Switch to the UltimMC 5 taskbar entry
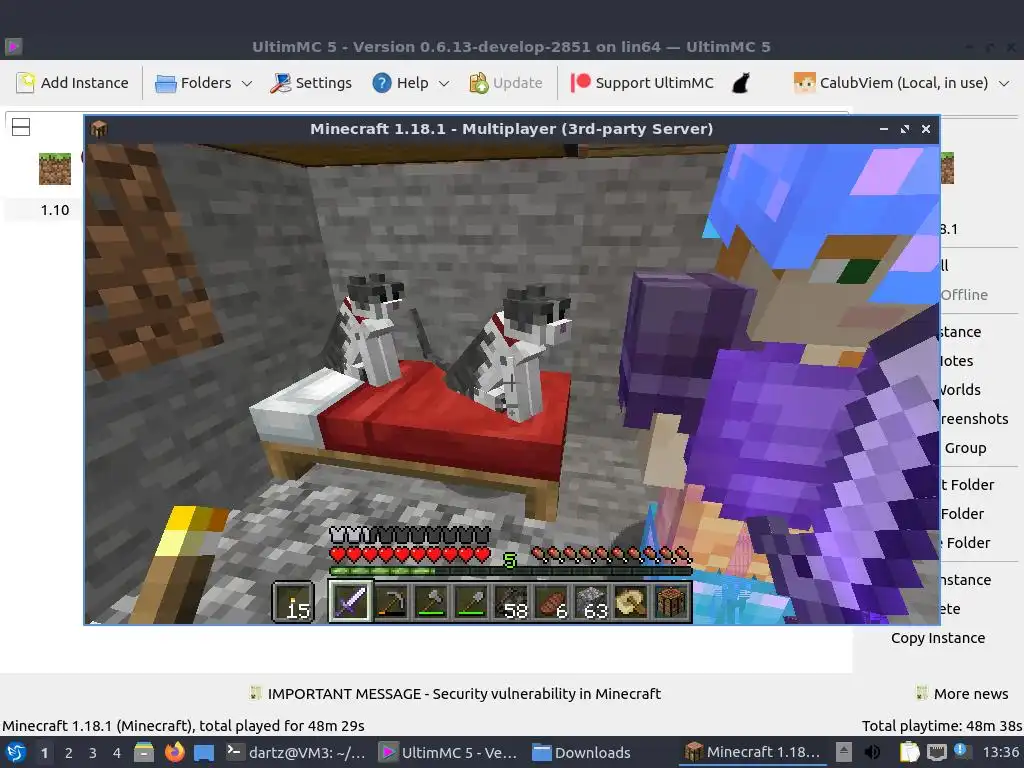Screen dimensions: 1024x768 click(449, 752)
